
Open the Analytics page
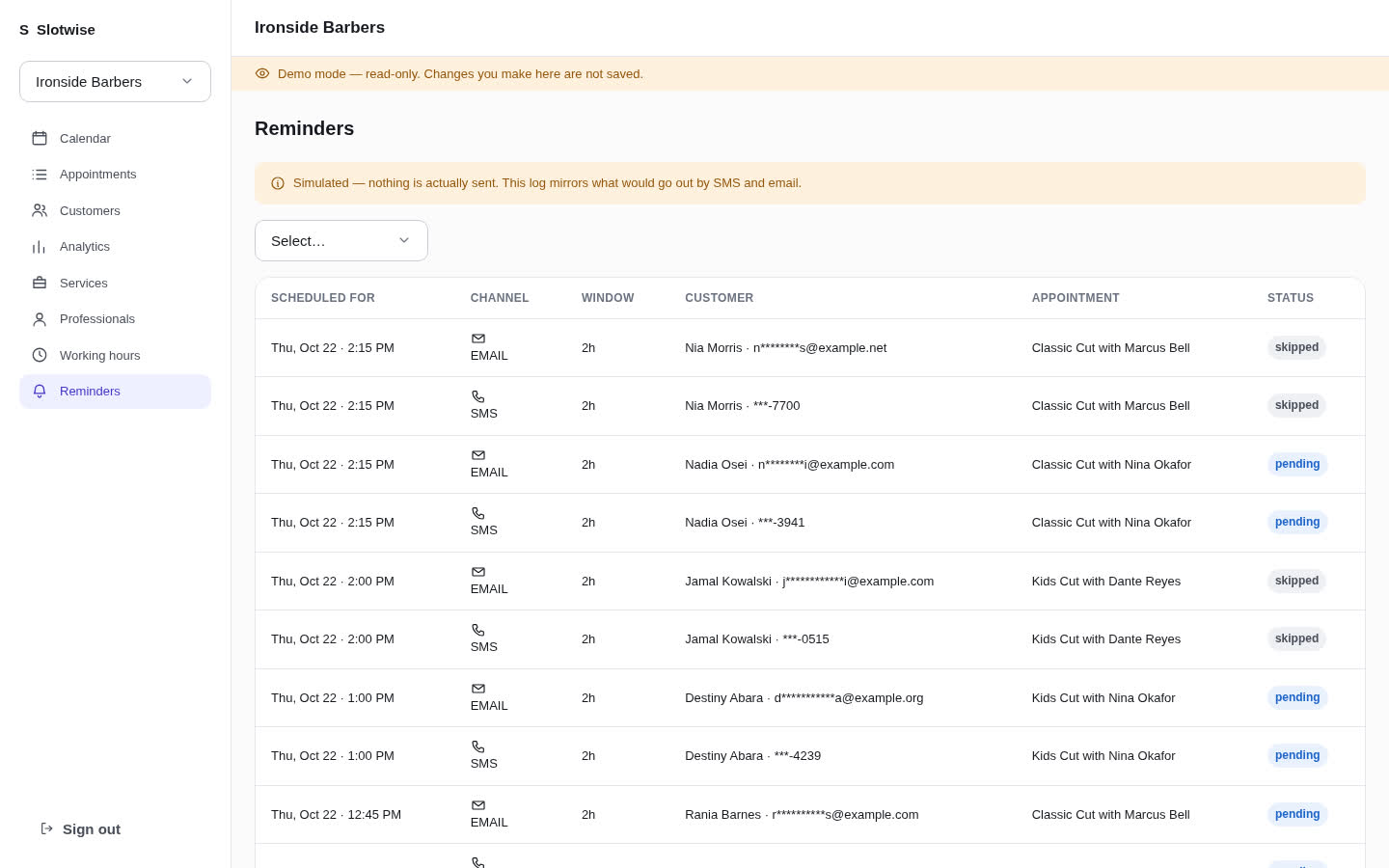click(115, 247)
